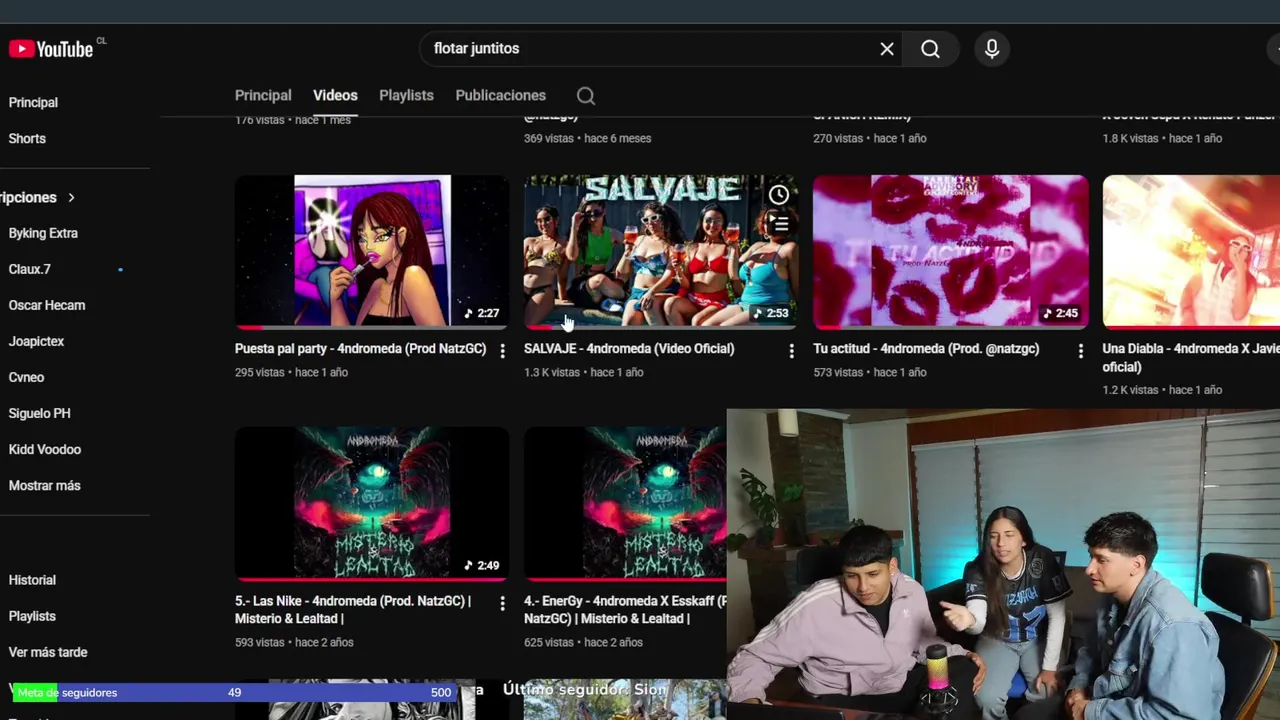Open Playlists in the sidebar
The width and height of the screenshot is (1280, 720).
point(32,616)
